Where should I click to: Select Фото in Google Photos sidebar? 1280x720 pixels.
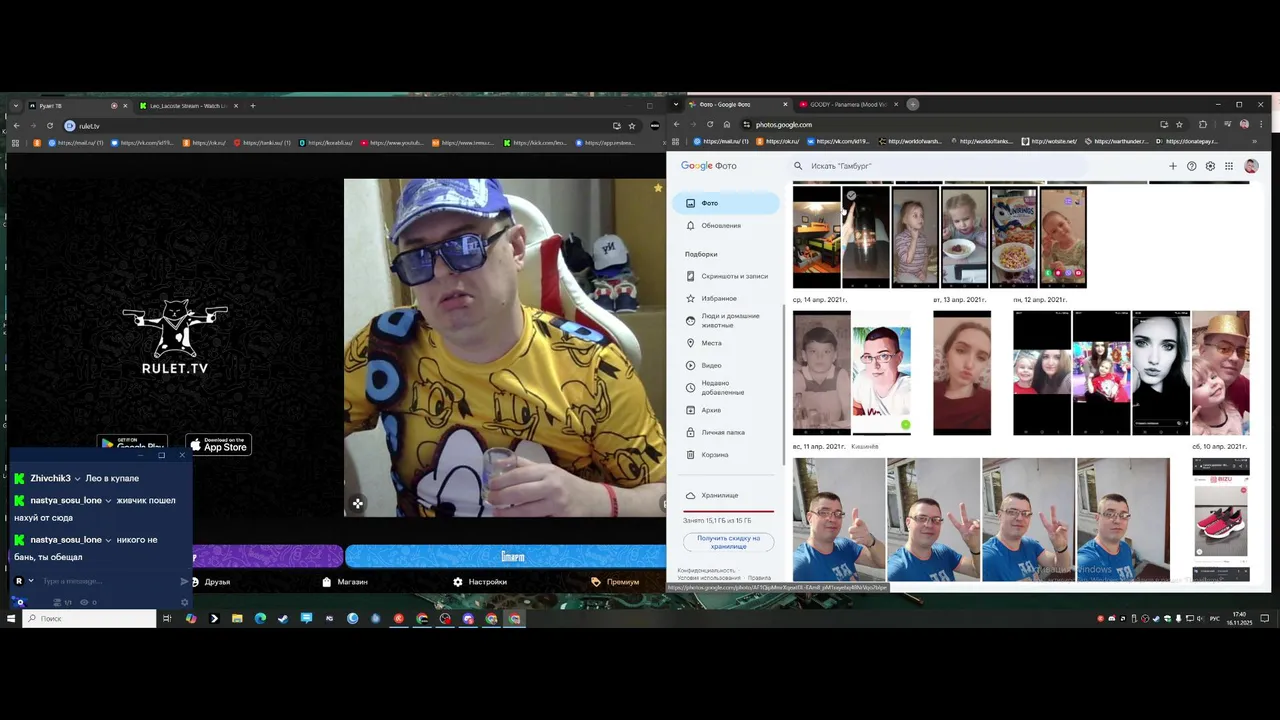point(728,203)
